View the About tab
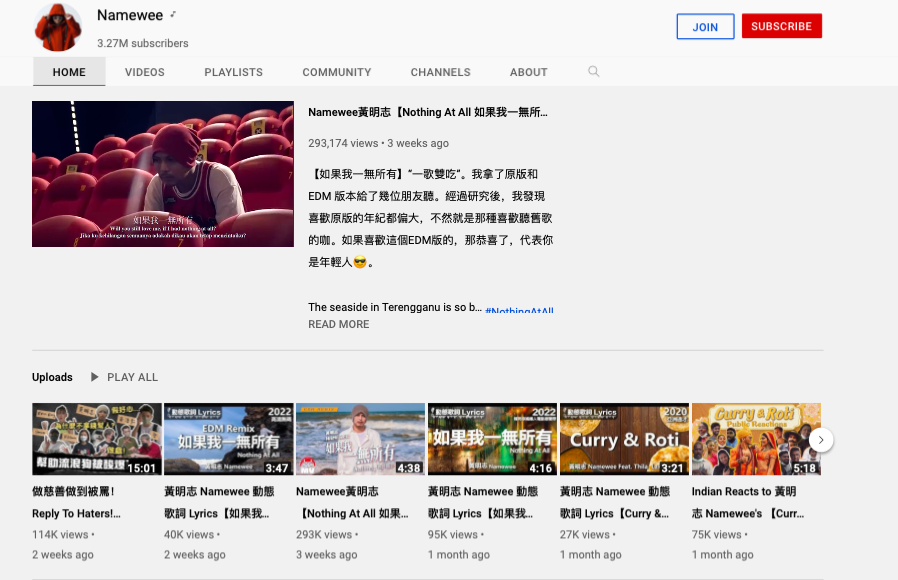The width and height of the screenshot is (898, 580). tap(528, 72)
